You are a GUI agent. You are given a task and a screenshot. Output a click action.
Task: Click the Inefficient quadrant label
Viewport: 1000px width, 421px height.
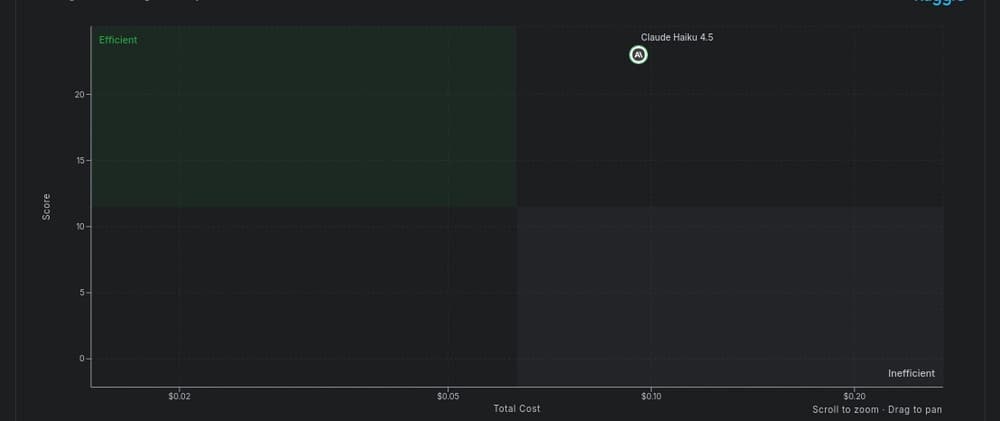tap(911, 374)
